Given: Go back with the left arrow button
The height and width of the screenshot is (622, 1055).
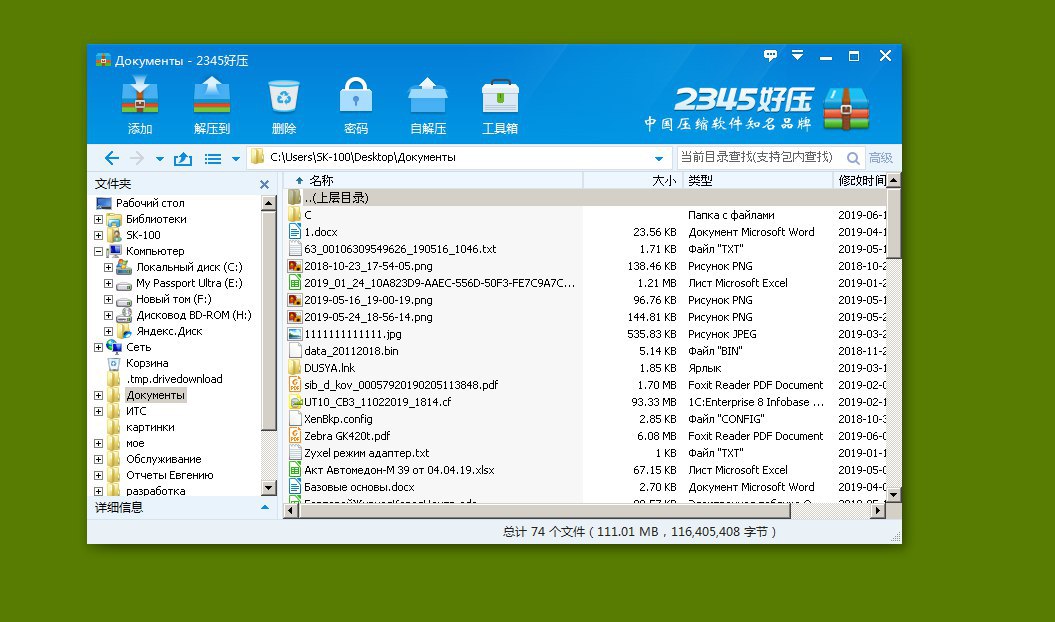Looking at the screenshot, I should pos(112,158).
